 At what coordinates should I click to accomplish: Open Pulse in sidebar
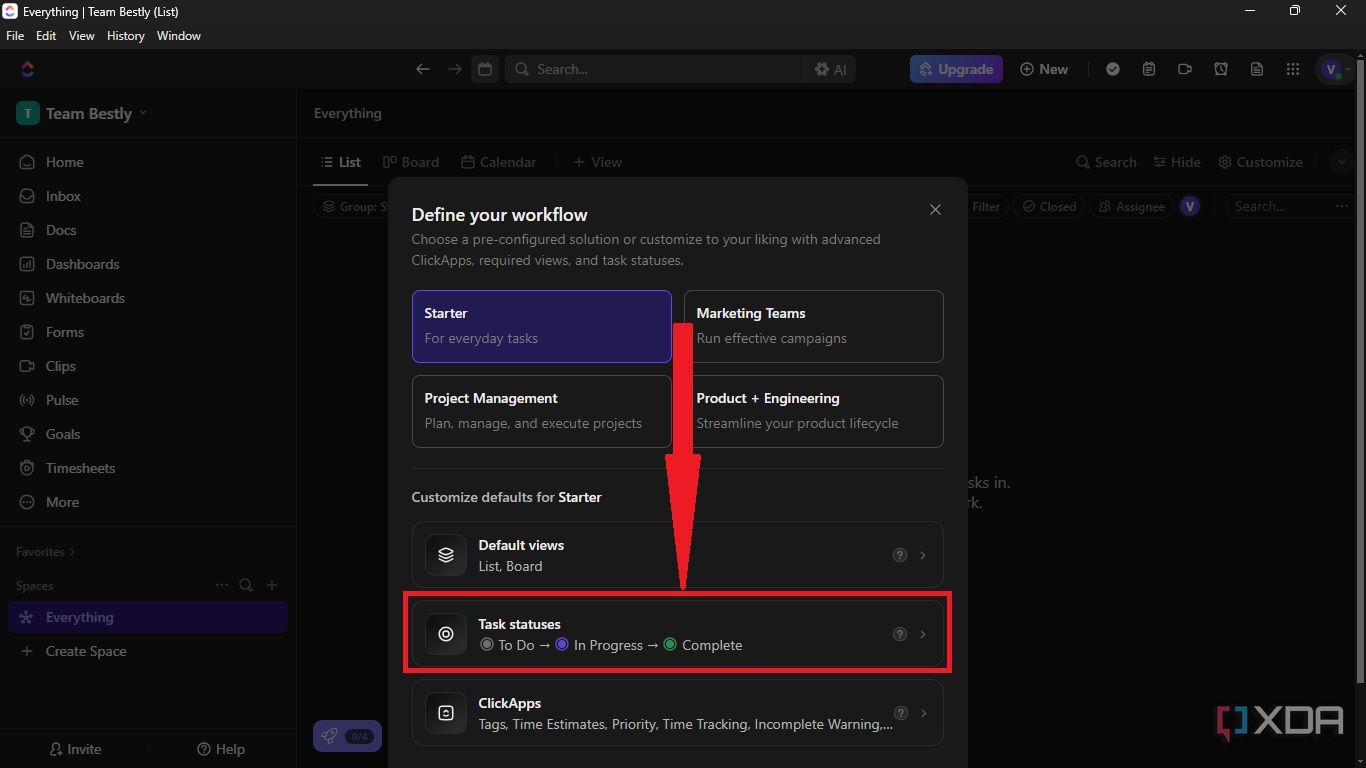coord(48,400)
